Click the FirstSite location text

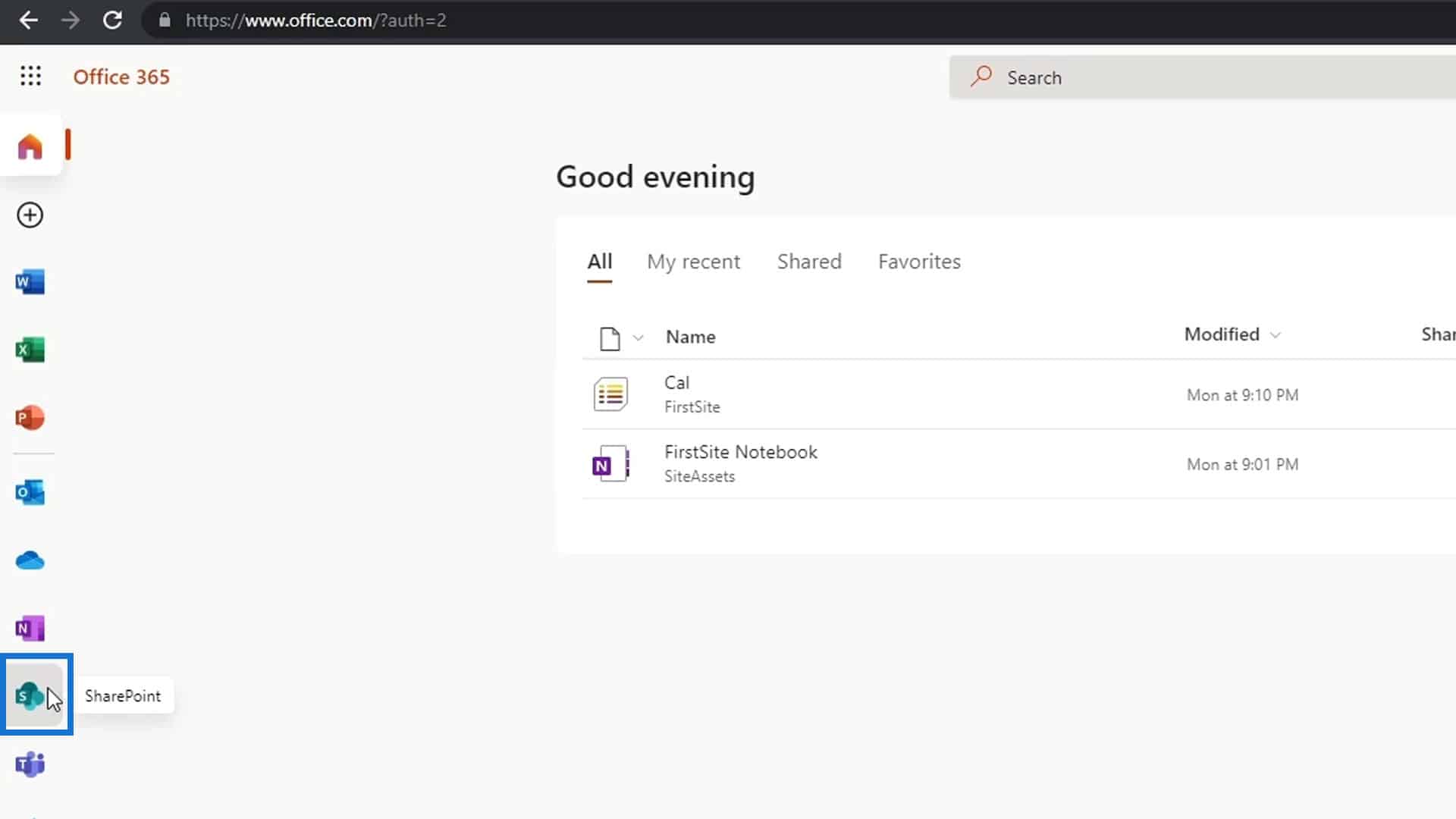[692, 407]
